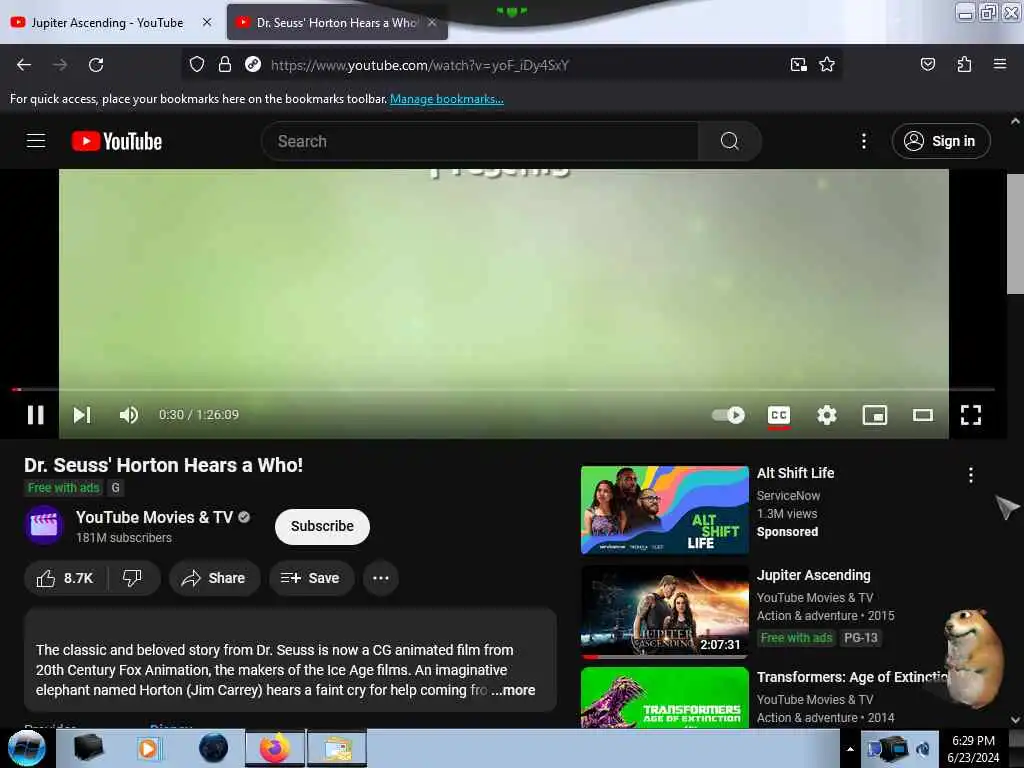Click the Manage bookmarks link
The height and width of the screenshot is (768, 1024).
coord(447,99)
